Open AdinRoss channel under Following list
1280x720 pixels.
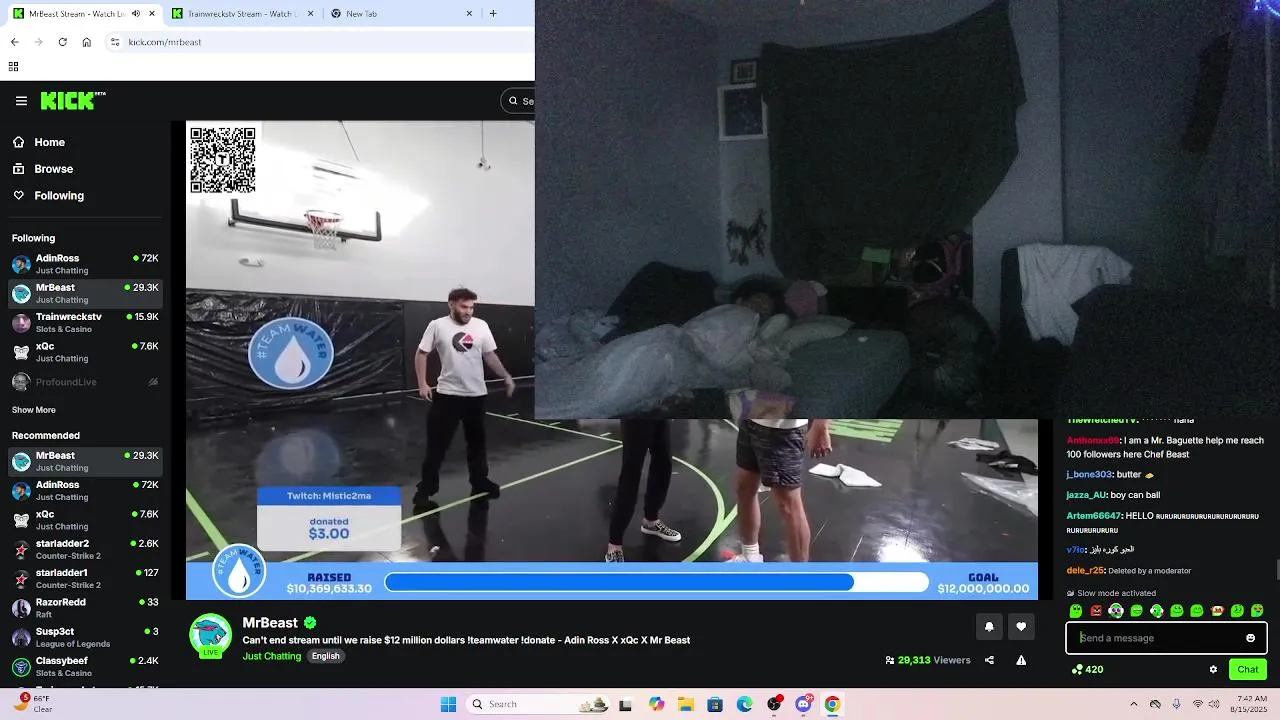[x=85, y=264]
